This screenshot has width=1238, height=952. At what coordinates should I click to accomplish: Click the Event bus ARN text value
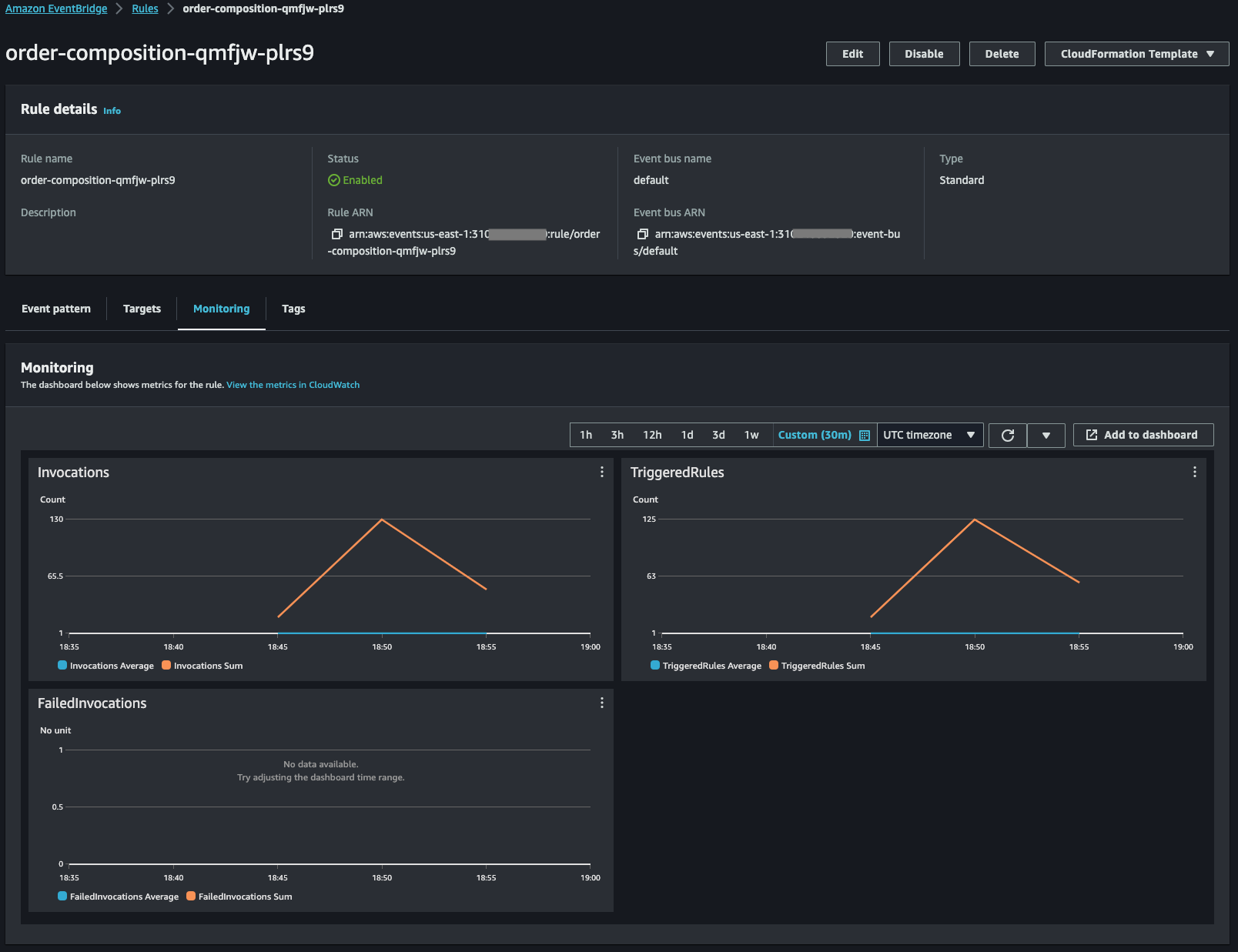coord(767,242)
